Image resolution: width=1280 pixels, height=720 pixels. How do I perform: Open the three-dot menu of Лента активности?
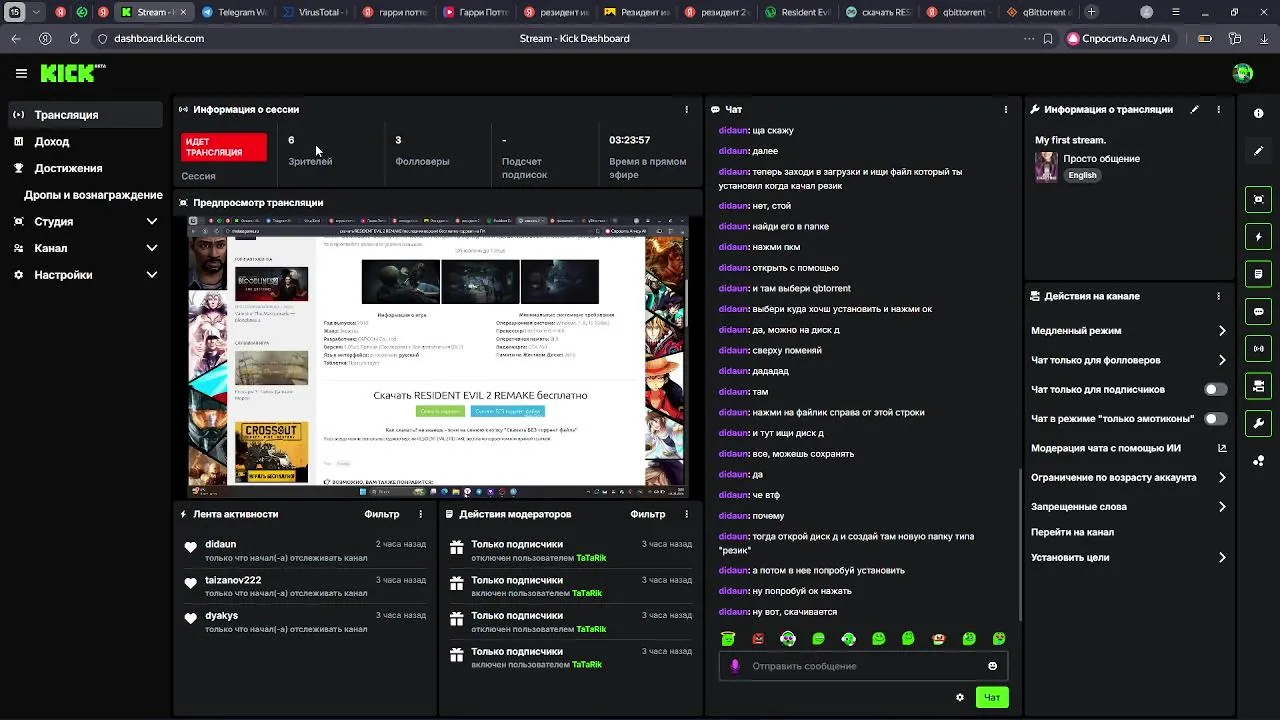coord(420,514)
